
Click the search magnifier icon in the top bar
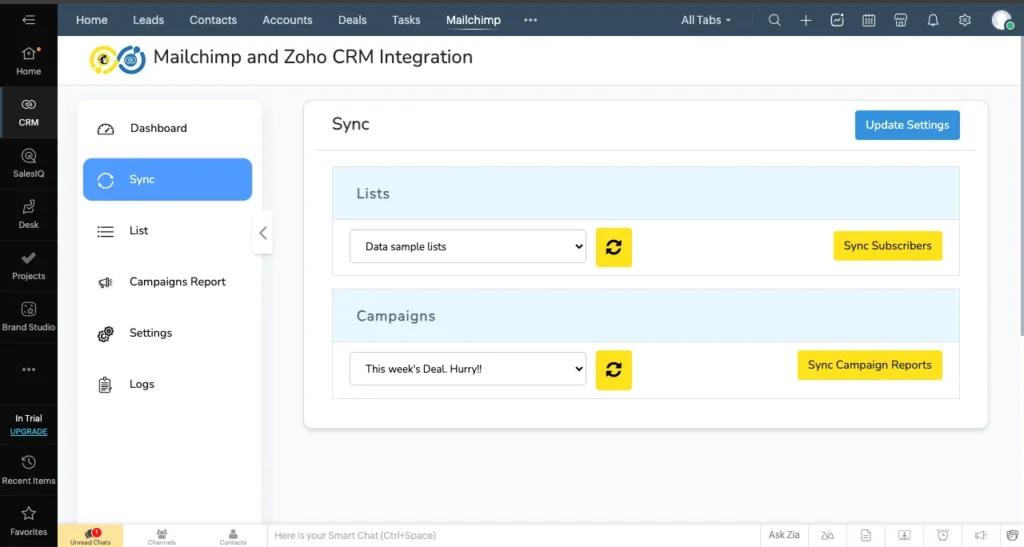(x=774, y=20)
